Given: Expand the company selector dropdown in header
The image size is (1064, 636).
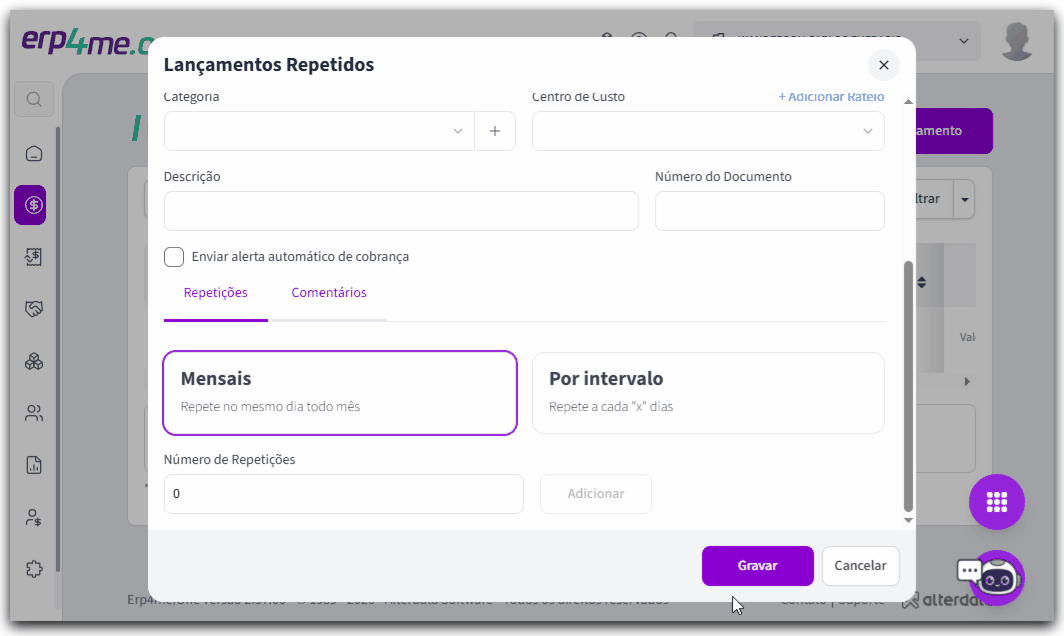Looking at the screenshot, I should [x=964, y=41].
